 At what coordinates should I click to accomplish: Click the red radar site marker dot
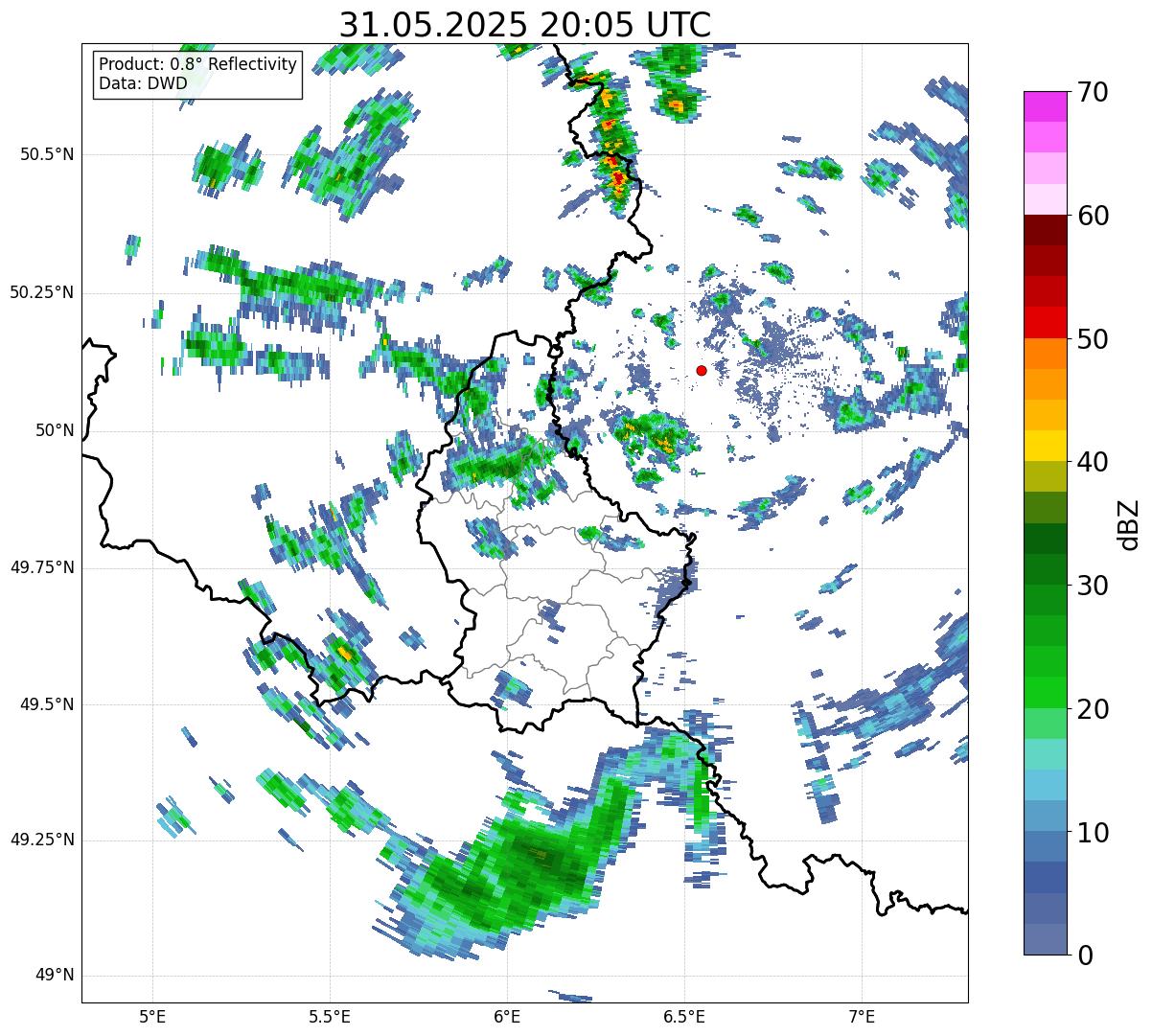click(702, 370)
